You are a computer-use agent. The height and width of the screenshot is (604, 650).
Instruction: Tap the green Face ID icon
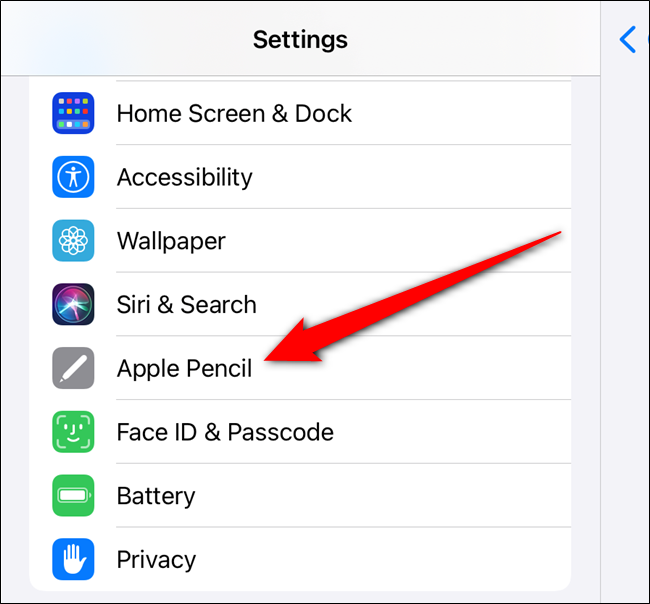[x=73, y=432]
